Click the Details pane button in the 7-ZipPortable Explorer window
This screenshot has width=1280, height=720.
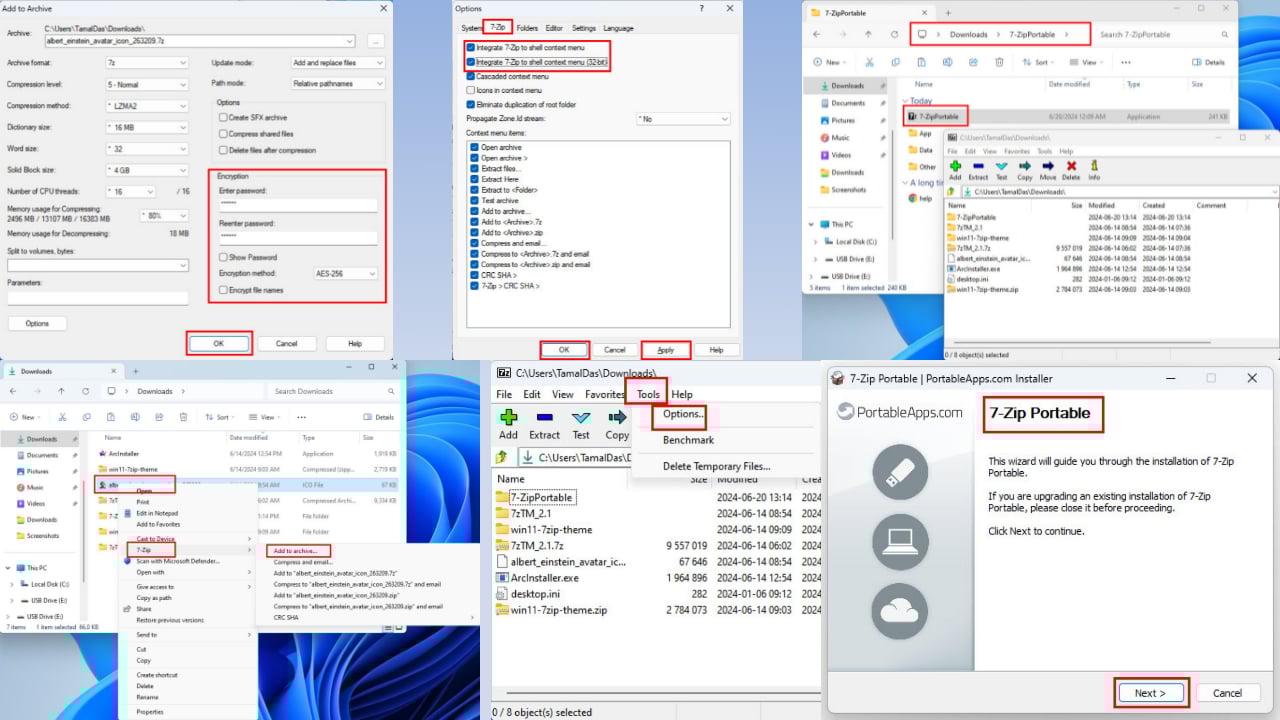pyautogui.click(x=1210, y=62)
